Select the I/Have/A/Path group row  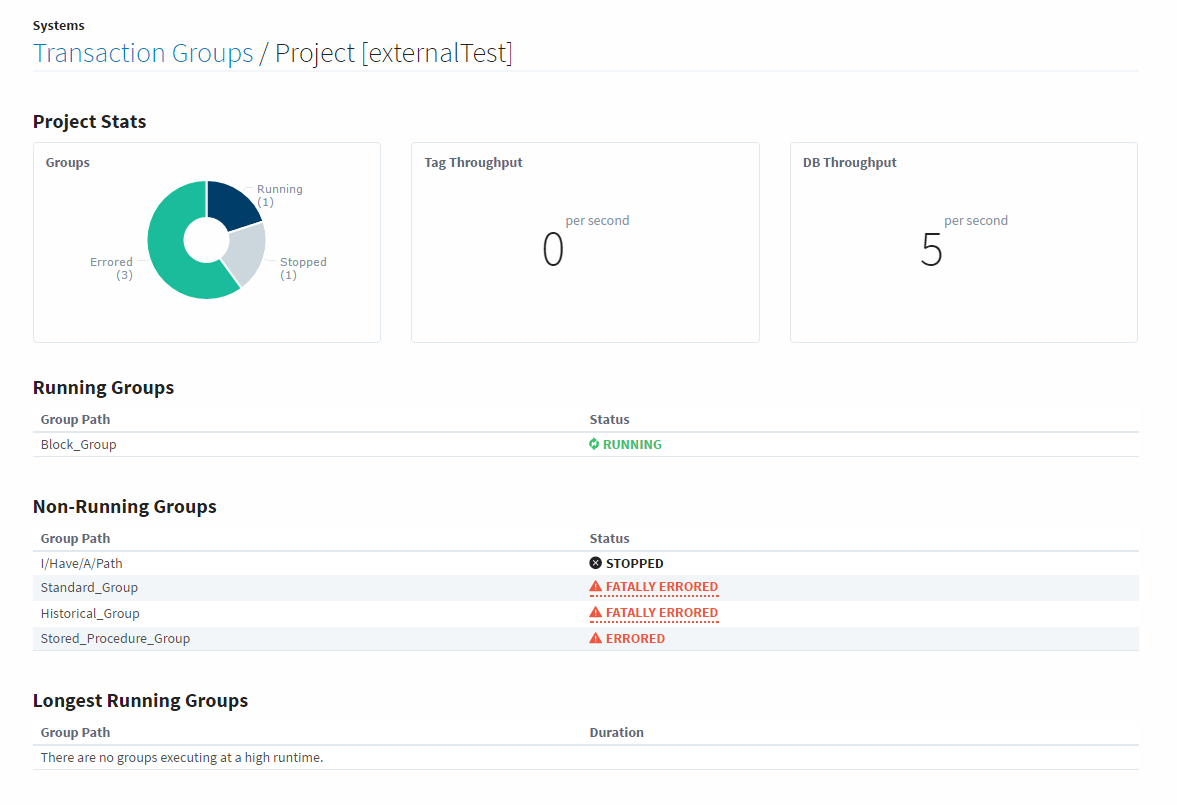[x=81, y=563]
